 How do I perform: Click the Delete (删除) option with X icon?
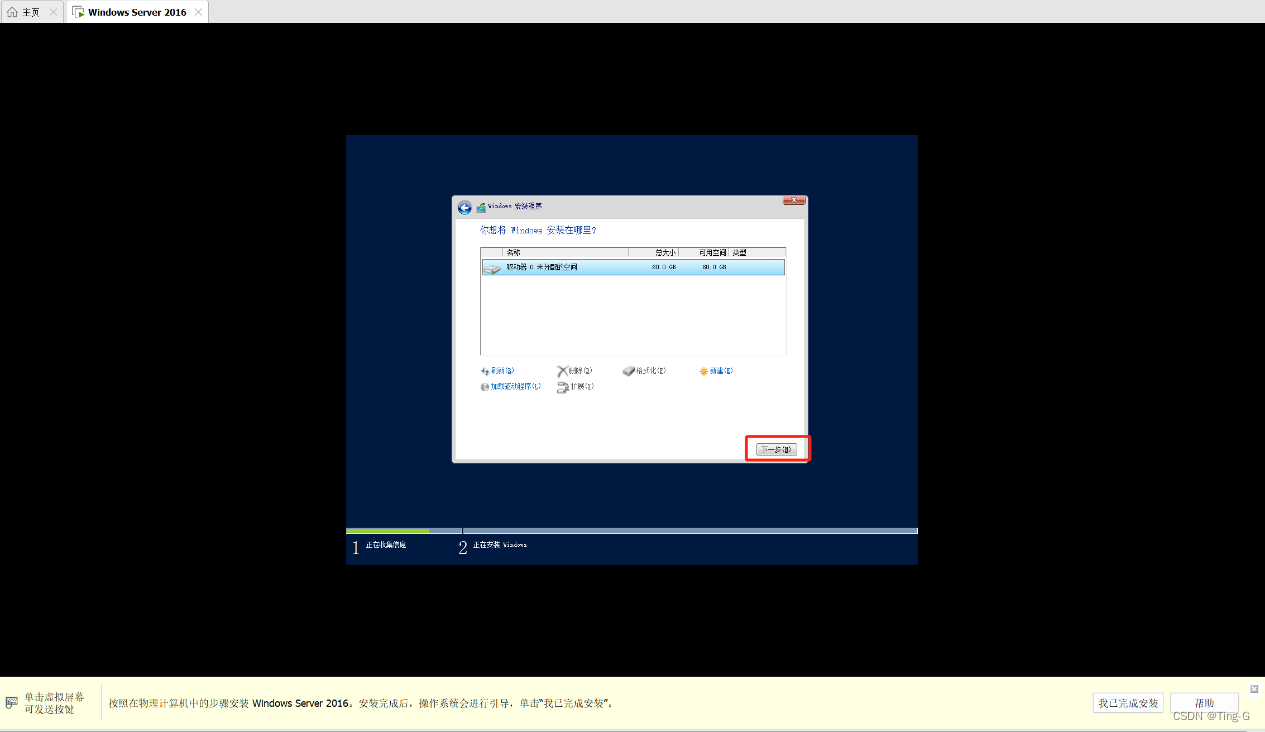click(575, 371)
